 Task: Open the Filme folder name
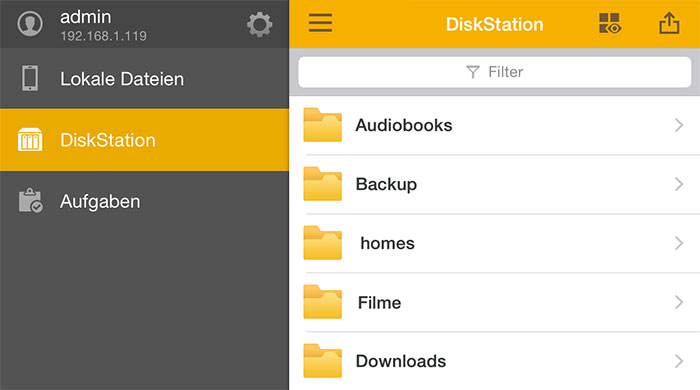[379, 303]
